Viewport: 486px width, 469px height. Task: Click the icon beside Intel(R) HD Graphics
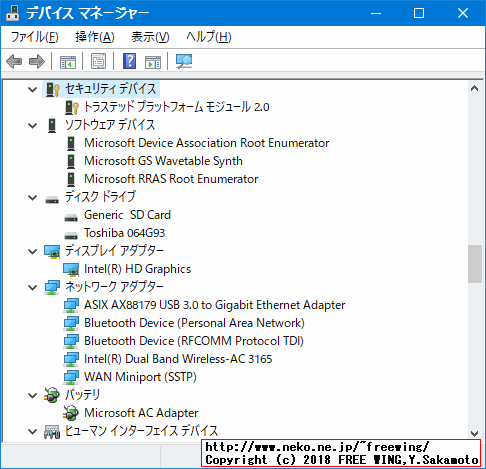[71, 270]
